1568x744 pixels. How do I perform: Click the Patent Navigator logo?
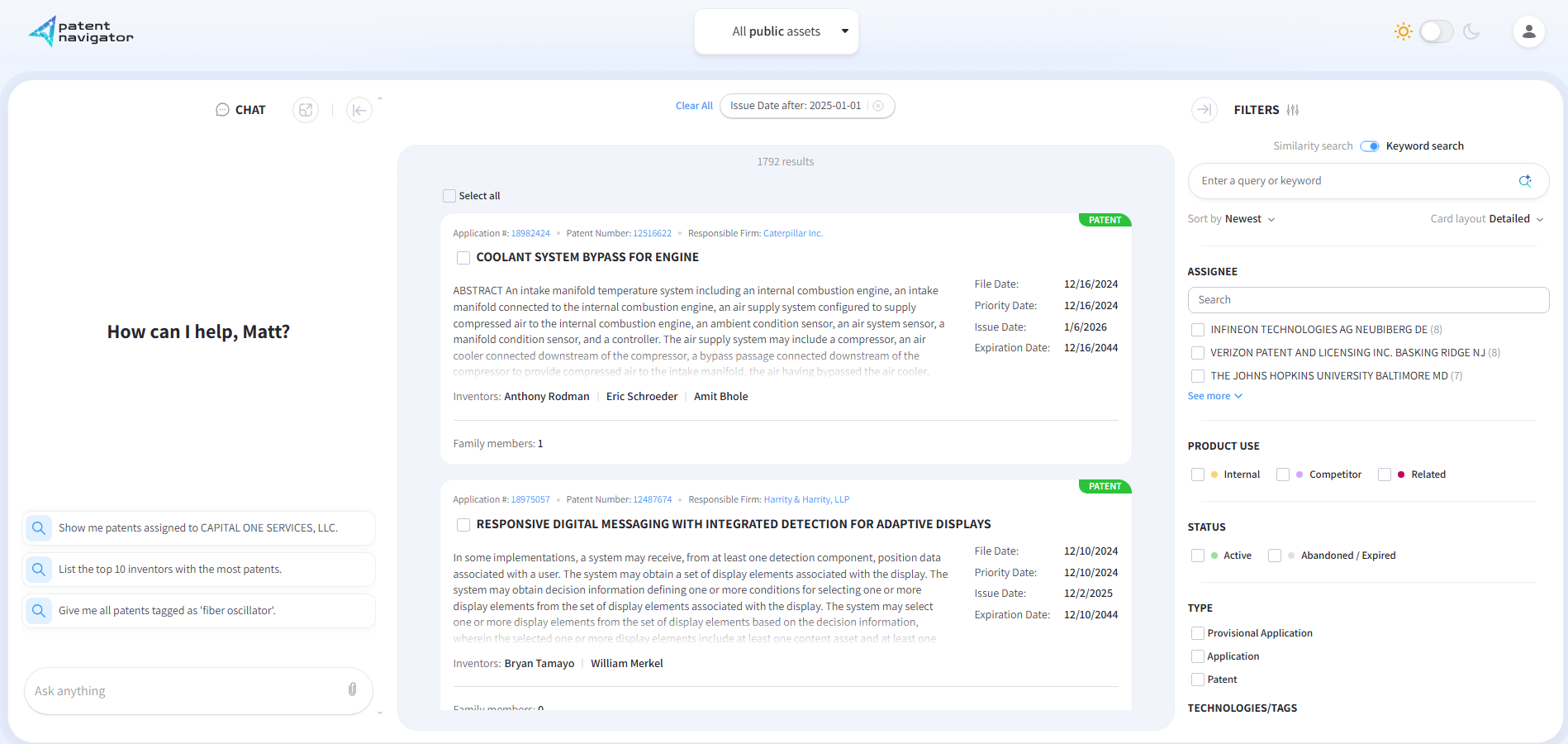pyautogui.click(x=80, y=31)
